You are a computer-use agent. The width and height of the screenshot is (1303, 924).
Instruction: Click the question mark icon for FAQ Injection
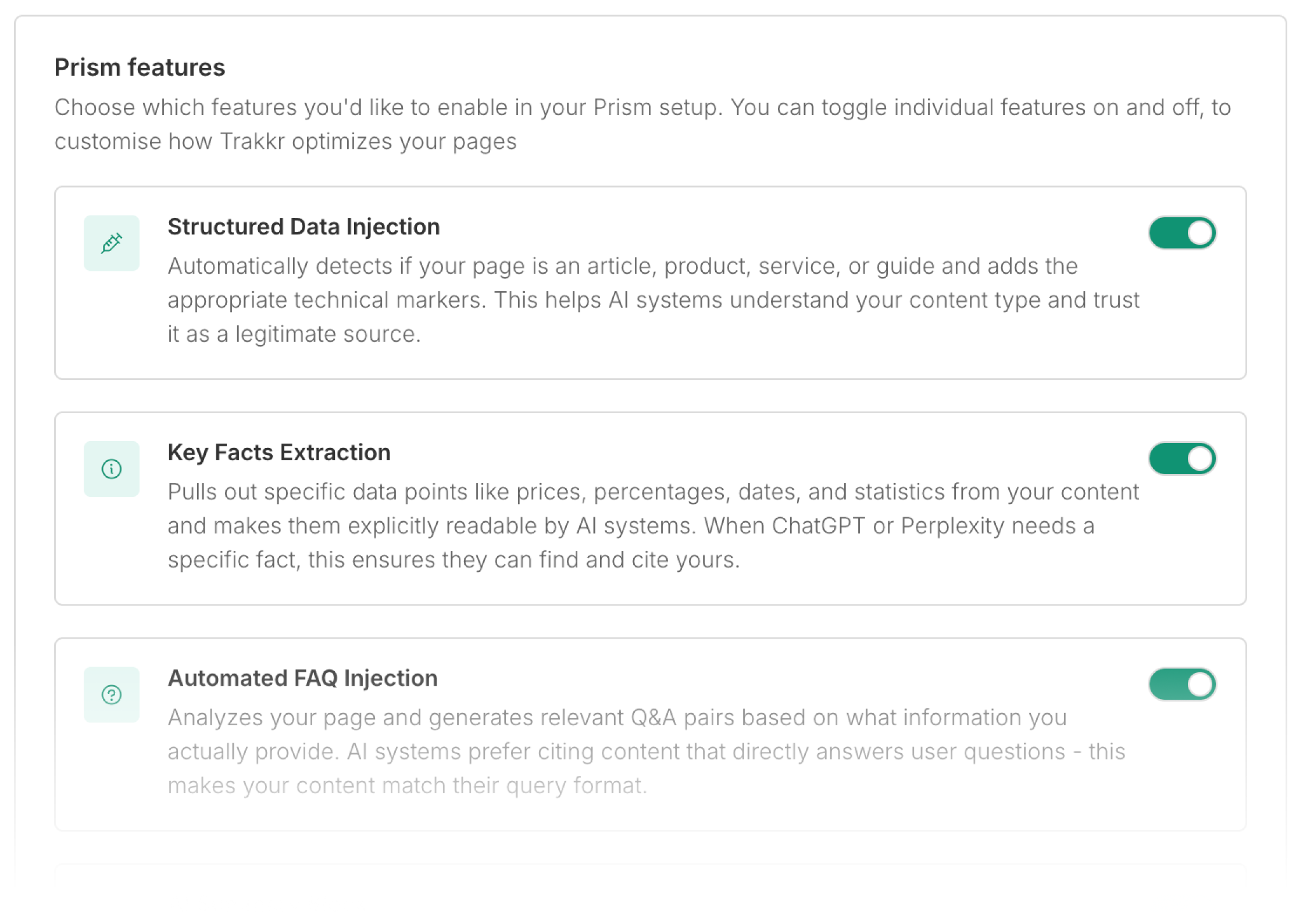111,694
